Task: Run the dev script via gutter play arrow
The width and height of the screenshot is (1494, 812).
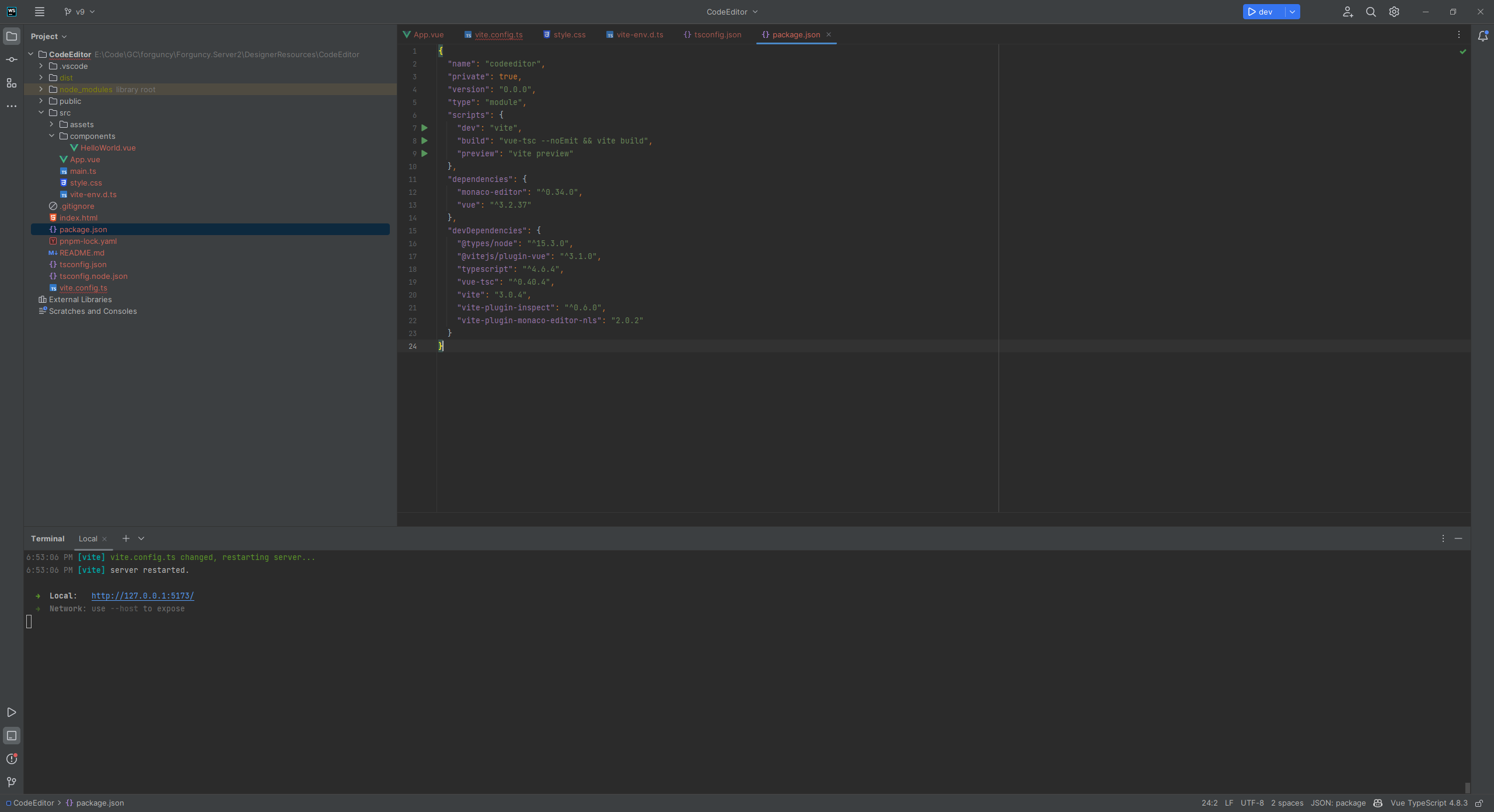Action: tap(424, 128)
